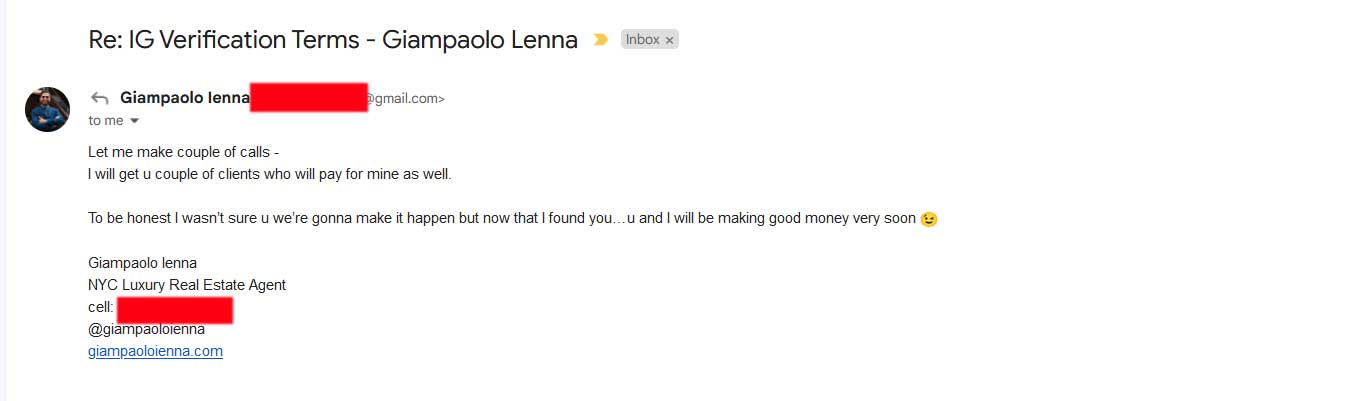Click the yellow importance marker icon

pos(600,40)
